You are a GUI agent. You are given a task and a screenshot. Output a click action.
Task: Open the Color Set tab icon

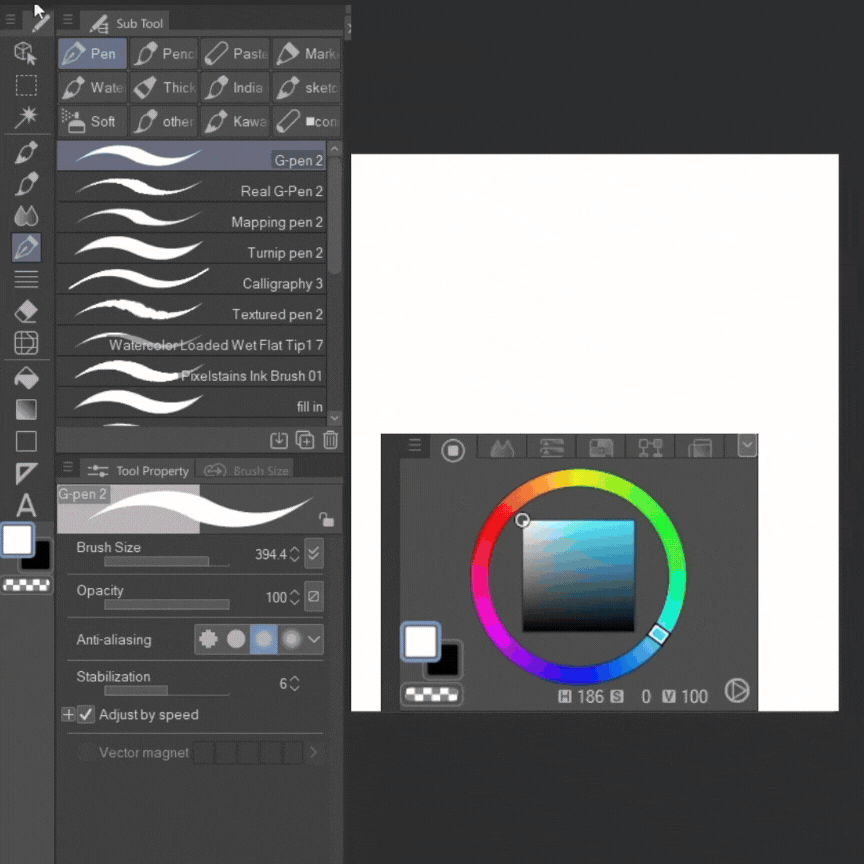(x=601, y=448)
